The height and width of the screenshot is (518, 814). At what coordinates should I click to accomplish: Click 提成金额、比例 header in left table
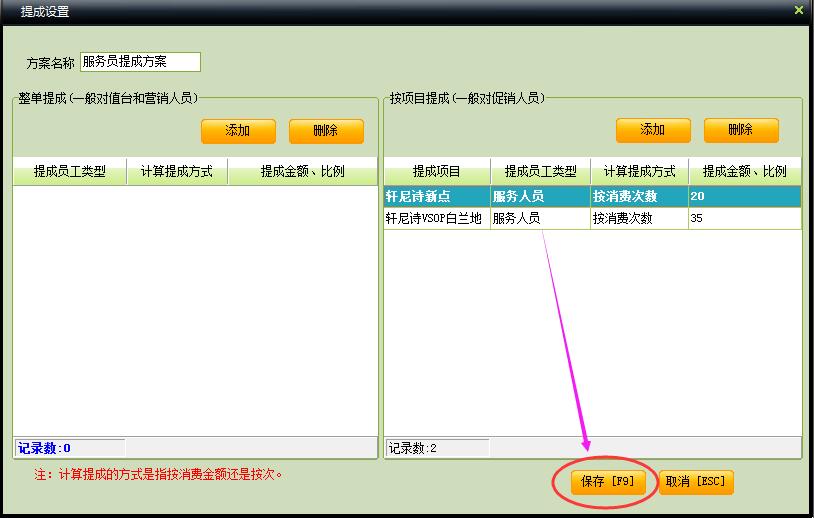[x=303, y=171]
